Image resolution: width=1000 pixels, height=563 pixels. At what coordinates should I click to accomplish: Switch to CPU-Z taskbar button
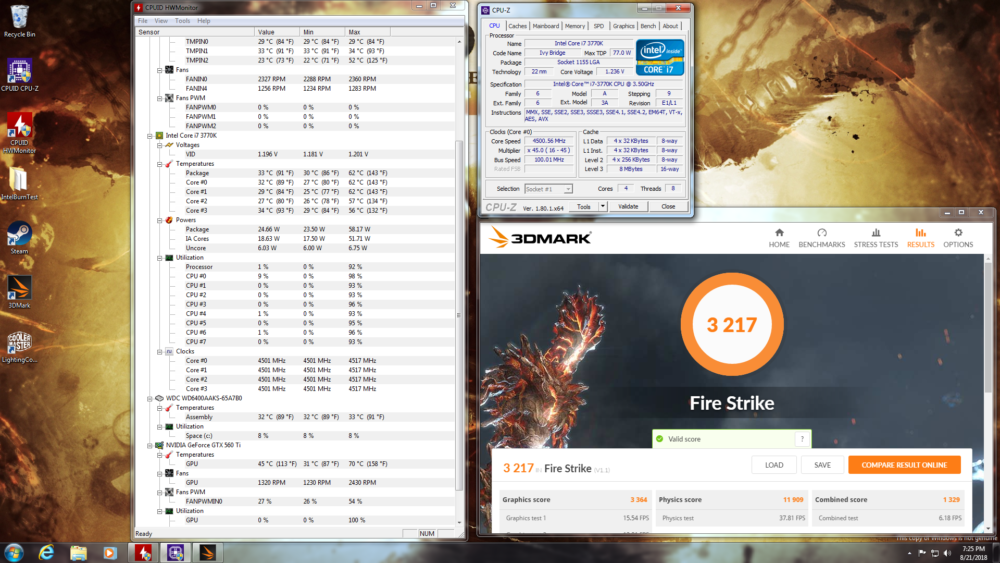[x=175, y=553]
